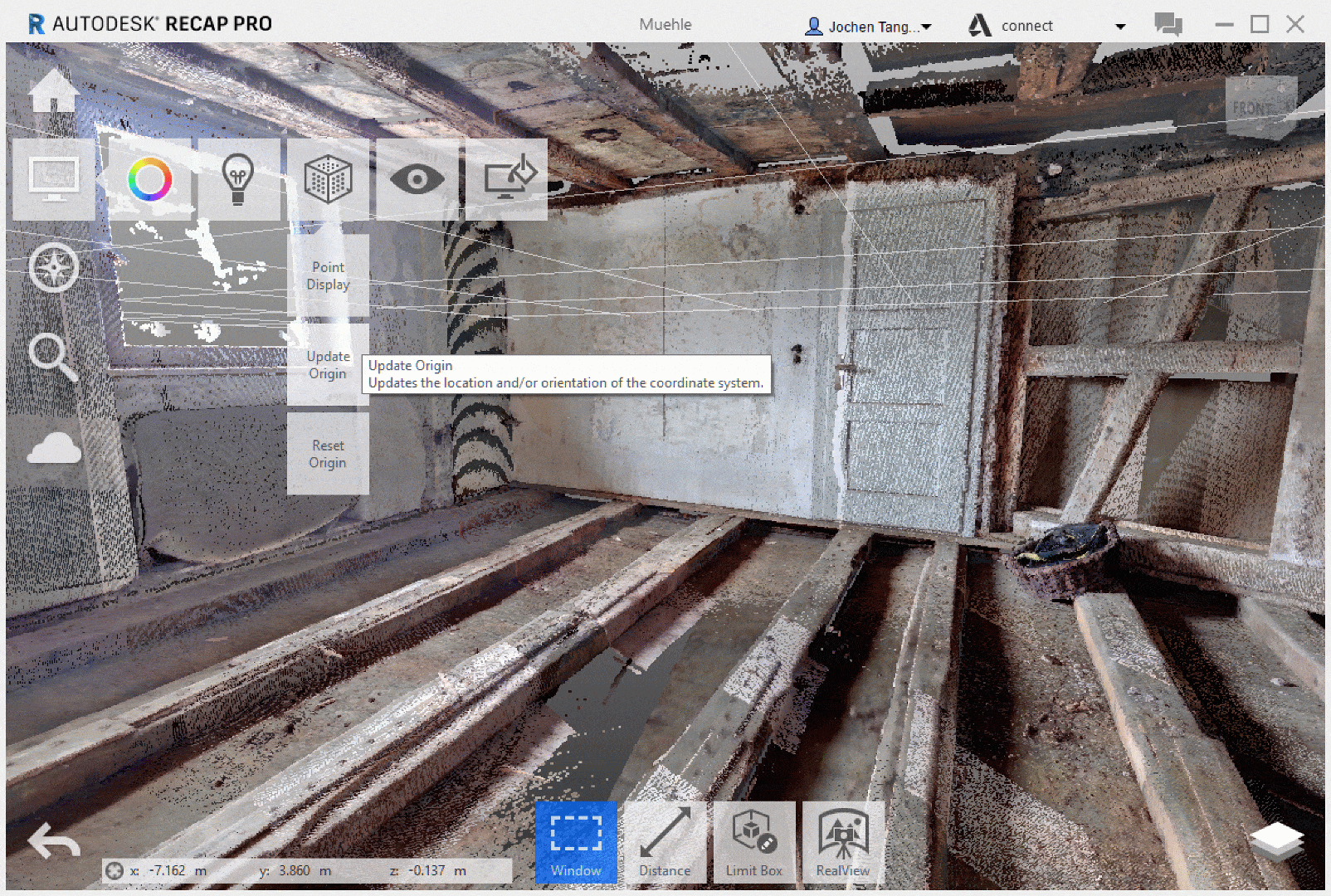Click the Autodesk A logo beside connect

click(980, 26)
